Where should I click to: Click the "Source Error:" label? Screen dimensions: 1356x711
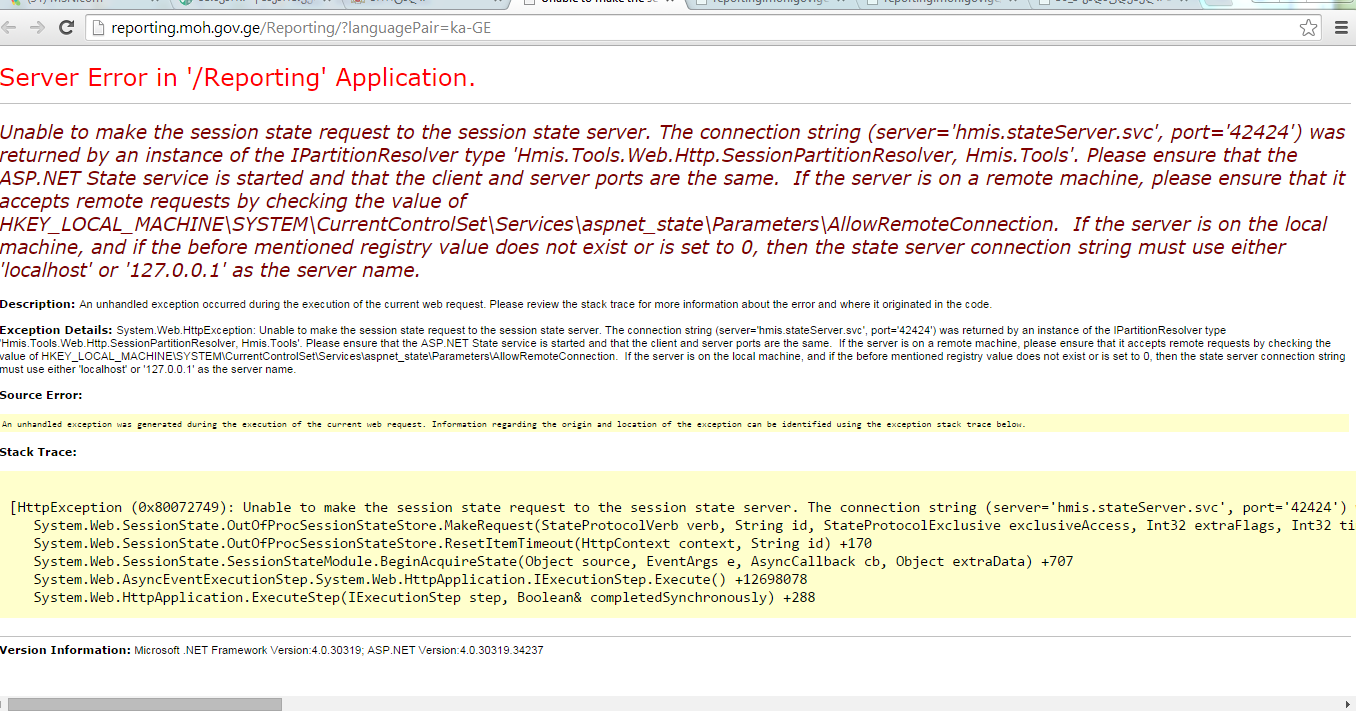click(41, 395)
